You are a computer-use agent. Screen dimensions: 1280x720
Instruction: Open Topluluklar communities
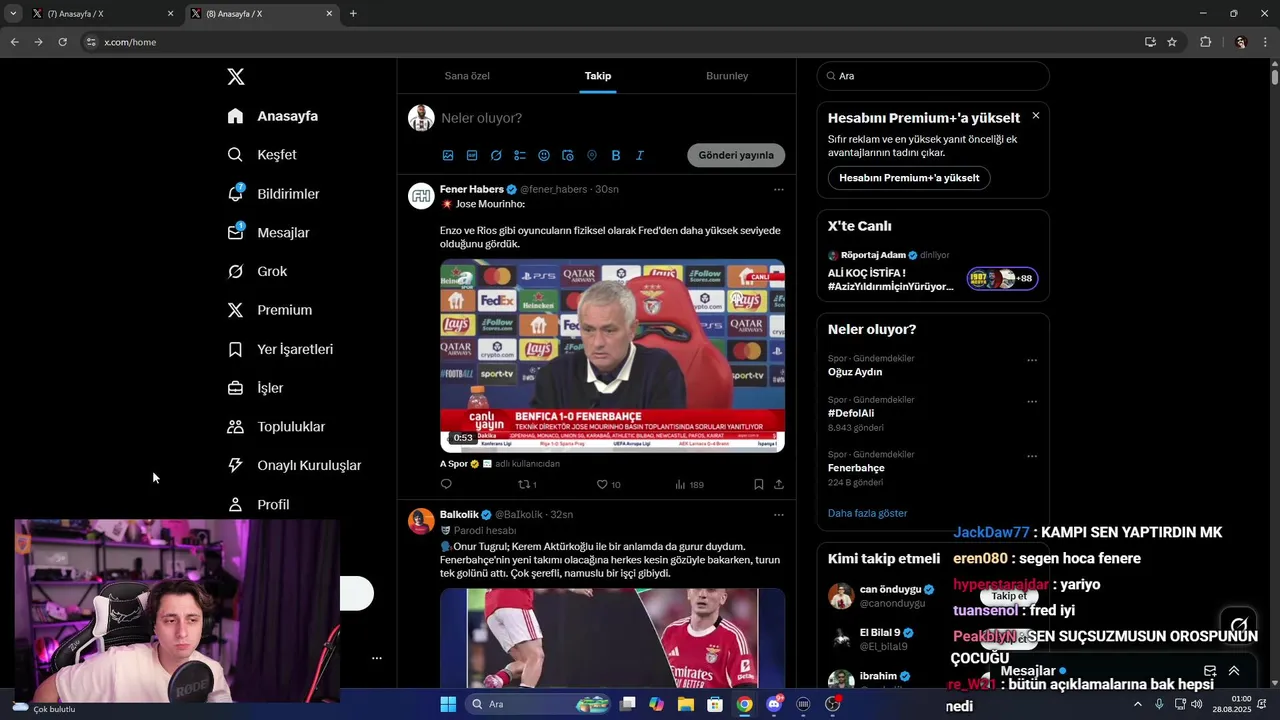coord(276,427)
